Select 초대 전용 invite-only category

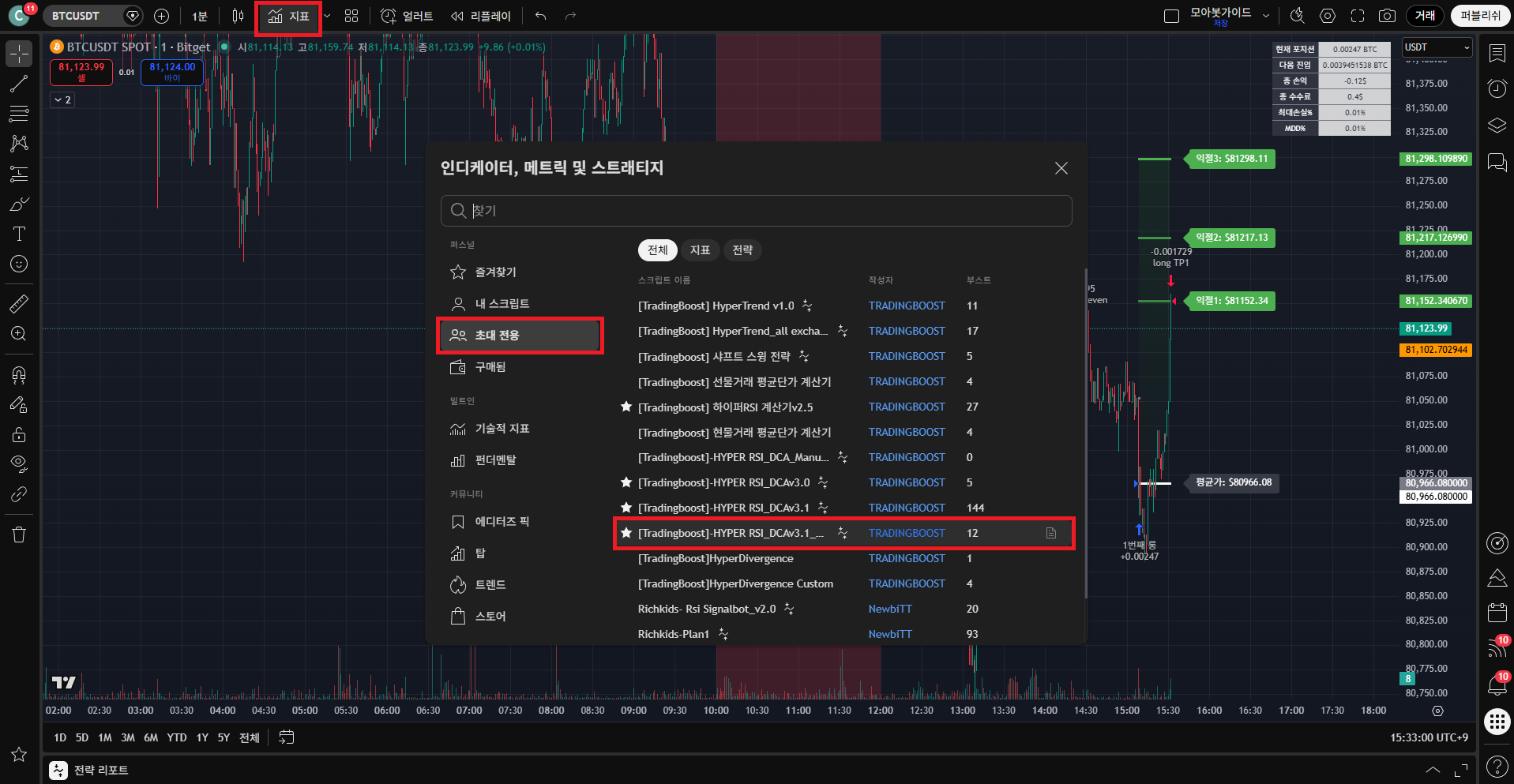(519, 336)
